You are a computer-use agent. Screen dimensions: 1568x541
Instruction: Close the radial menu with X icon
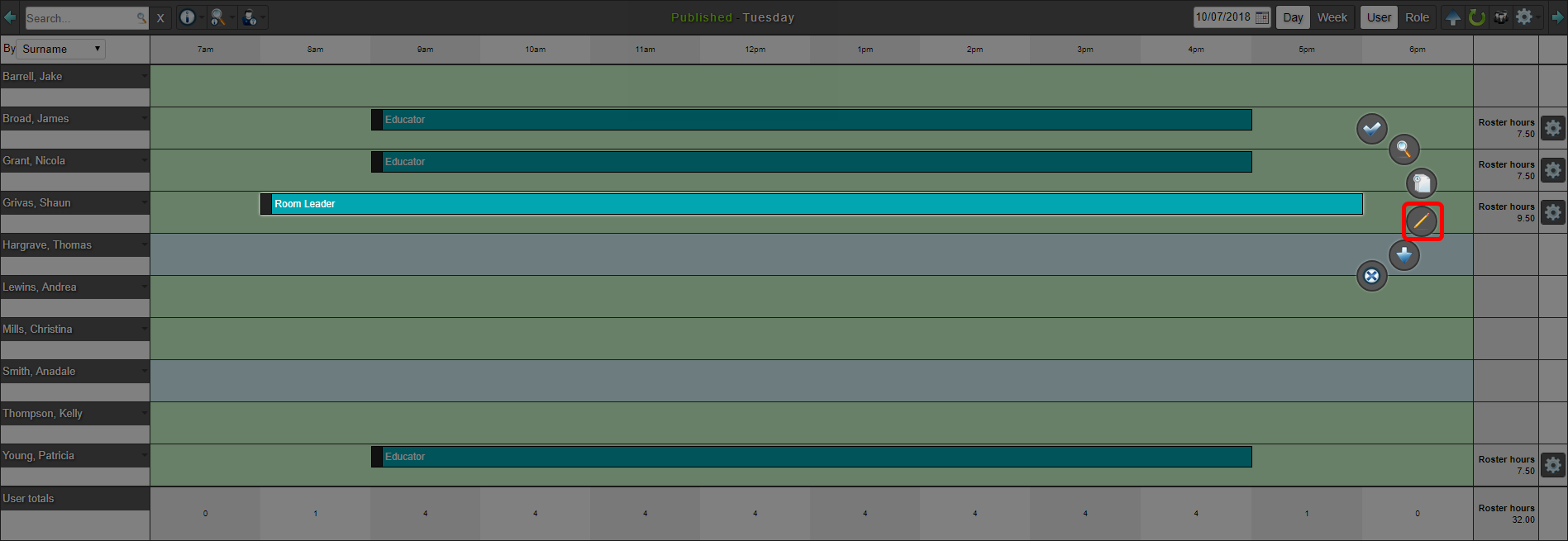(1372, 276)
